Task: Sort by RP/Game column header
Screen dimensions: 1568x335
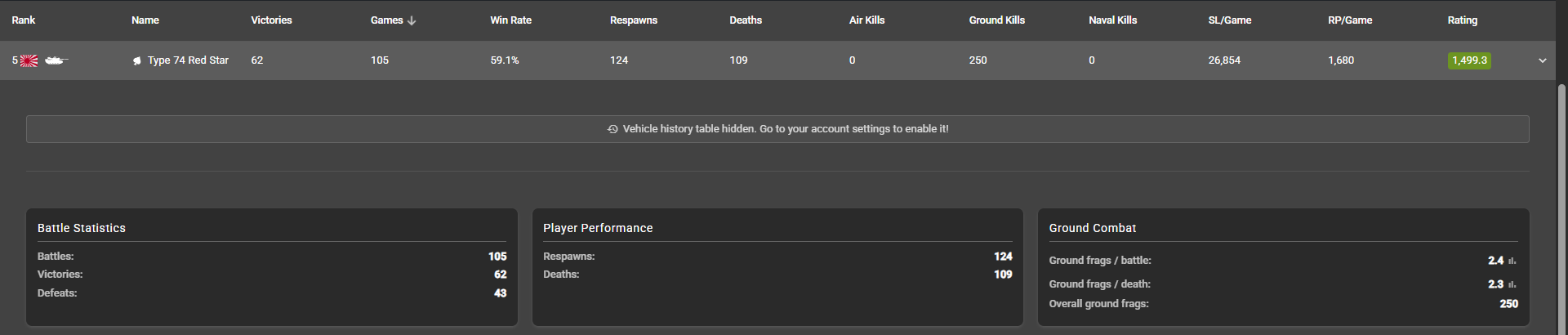Action: (x=1349, y=20)
